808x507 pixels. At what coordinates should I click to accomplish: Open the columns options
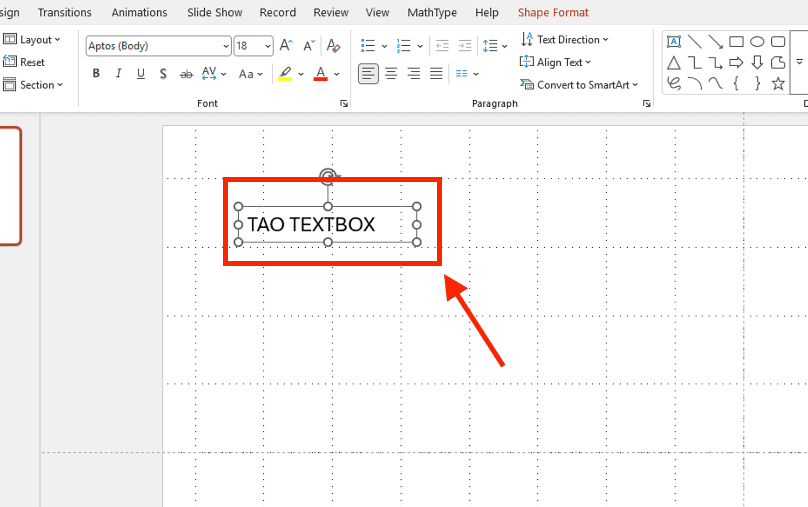pos(467,74)
